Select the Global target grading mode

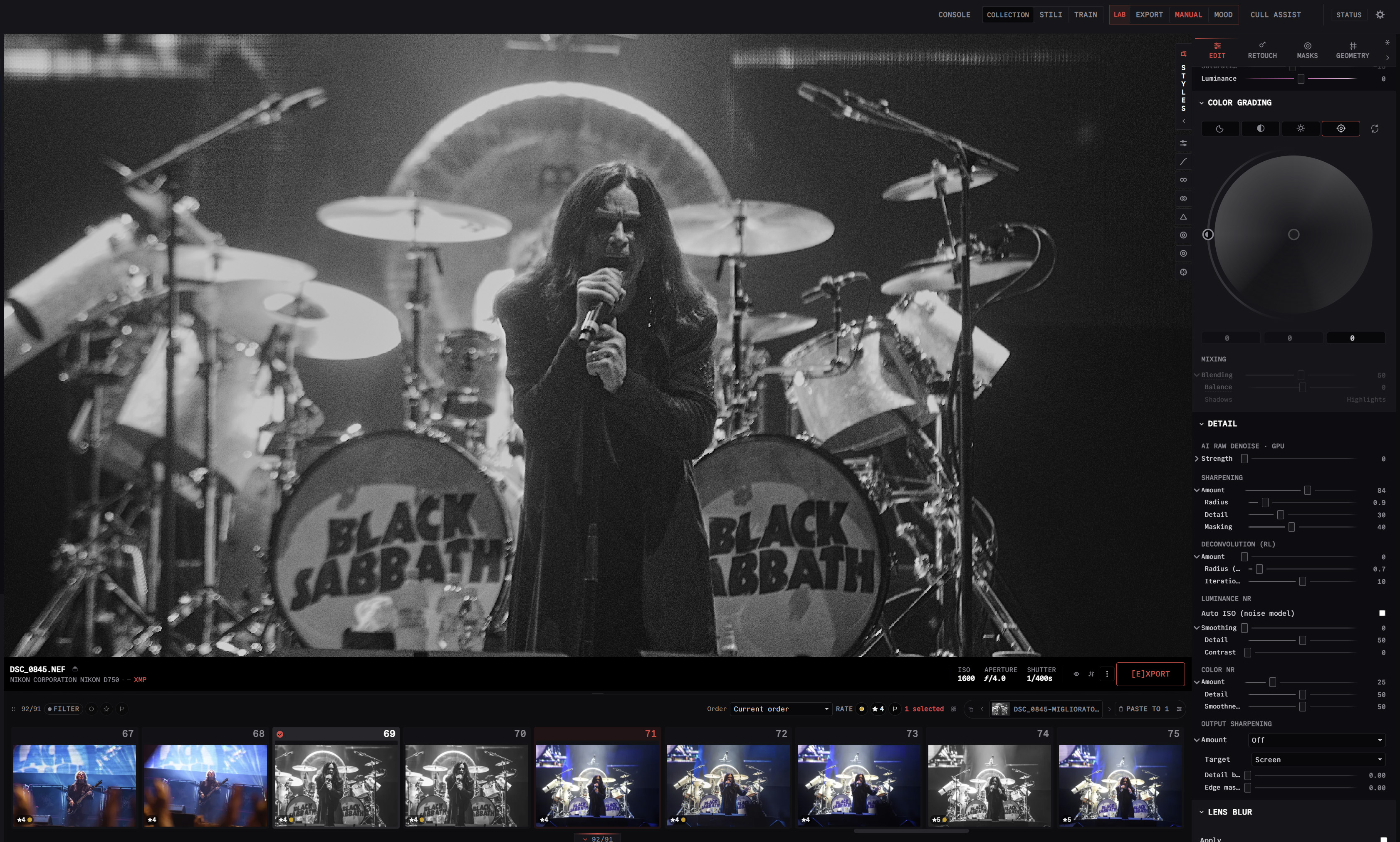[x=1341, y=129]
